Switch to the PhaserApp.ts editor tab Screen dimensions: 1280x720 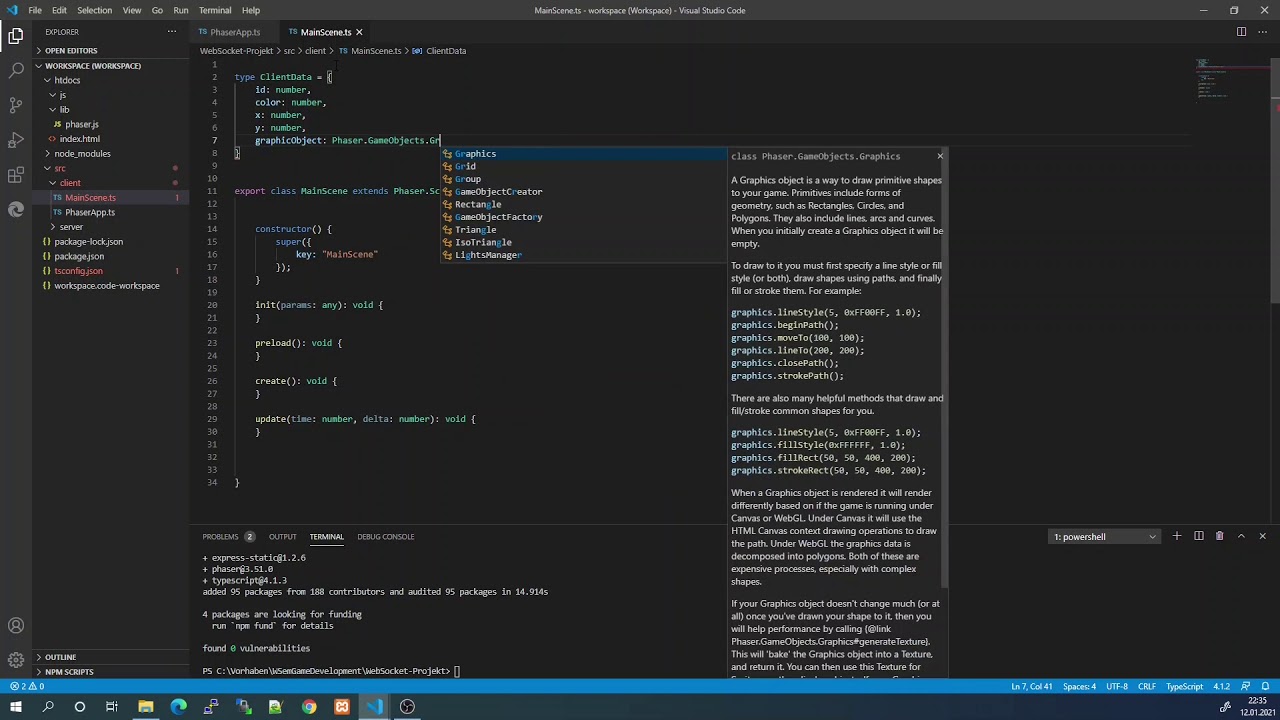[235, 32]
